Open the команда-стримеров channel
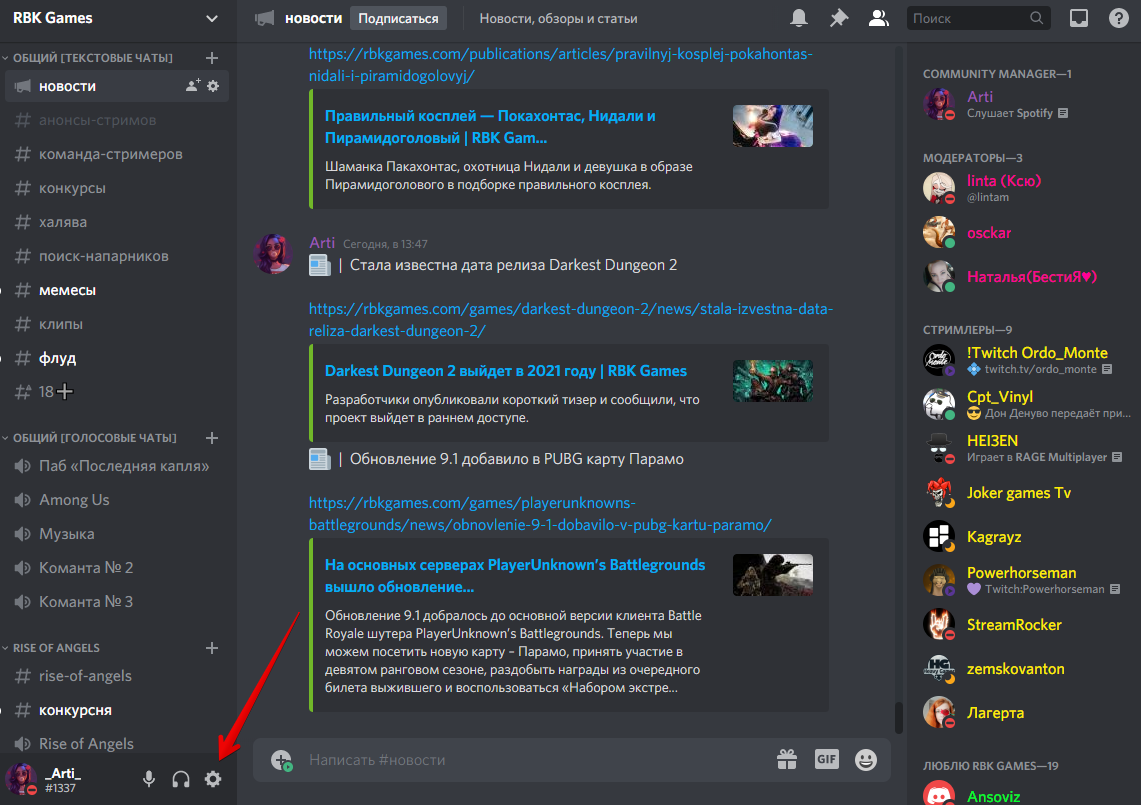 point(116,154)
